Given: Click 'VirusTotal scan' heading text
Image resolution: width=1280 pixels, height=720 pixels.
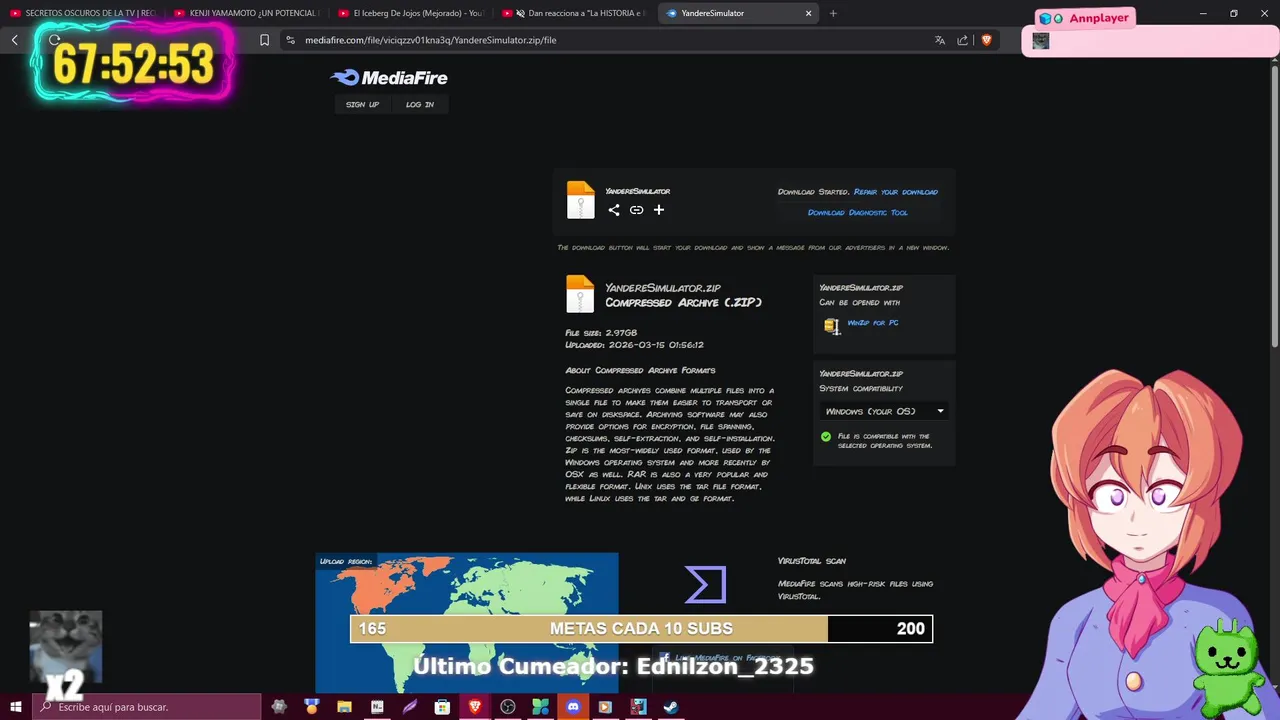Looking at the screenshot, I should point(812,561).
